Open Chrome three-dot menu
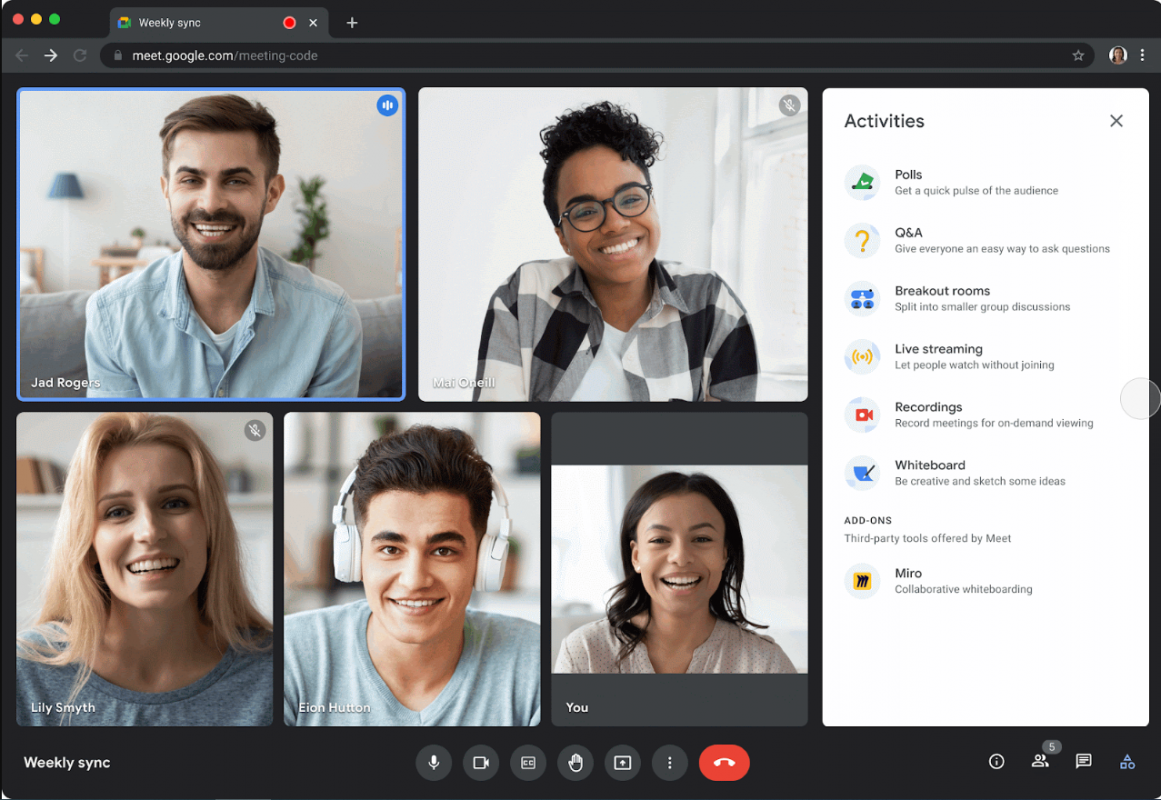The height and width of the screenshot is (800, 1161). tap(1142, 56)
